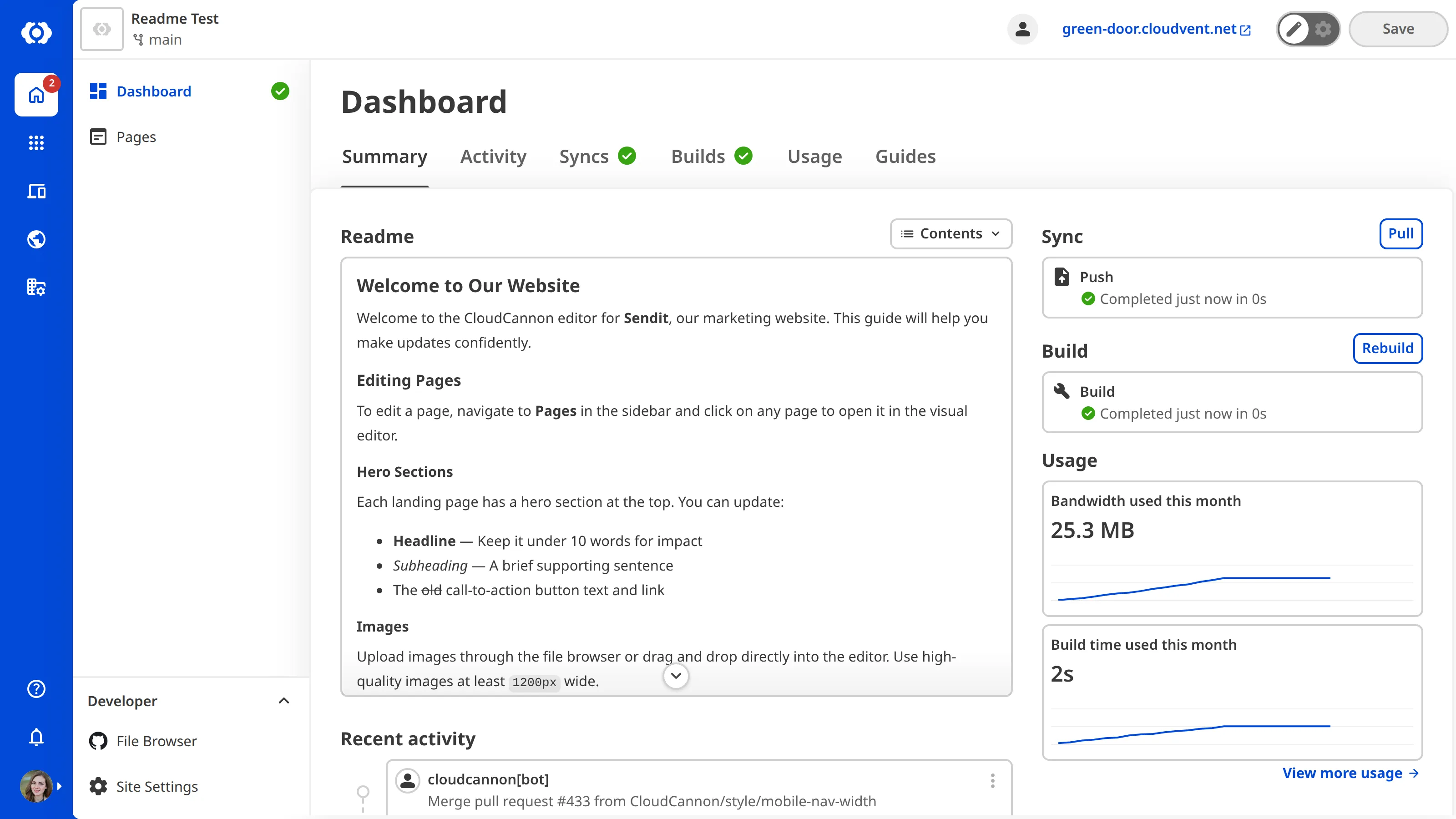Viewport: 1456px width, 819px height.
Task: Click the green check on Builds tab
Action: [x=743, y=156]
